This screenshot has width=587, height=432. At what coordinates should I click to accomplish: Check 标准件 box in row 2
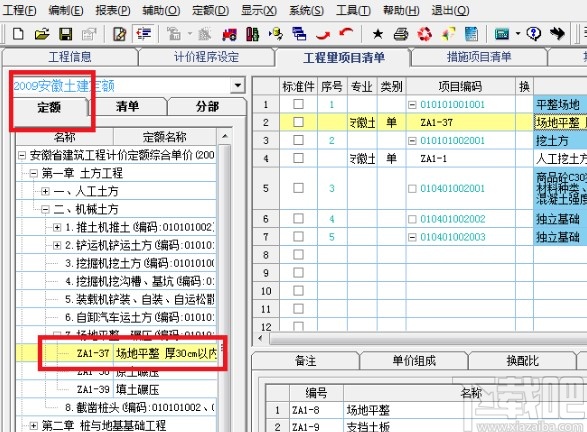pos(298,122)
